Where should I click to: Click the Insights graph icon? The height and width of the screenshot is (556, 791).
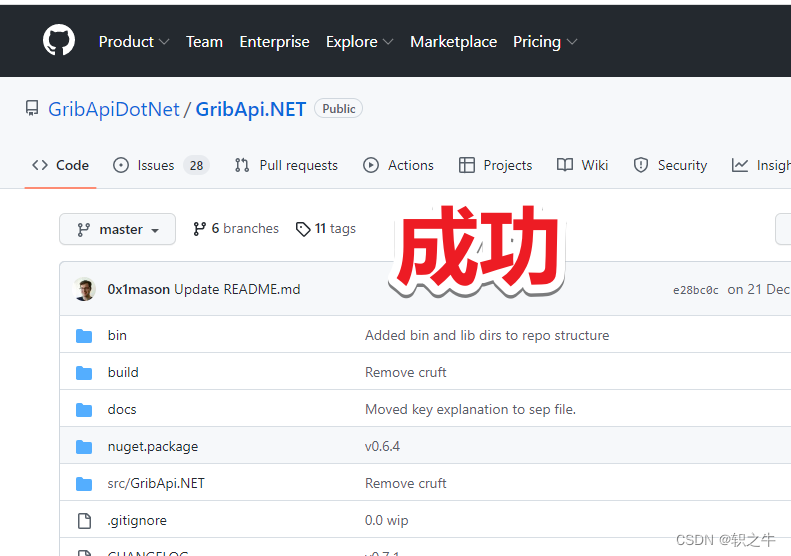click(x=740, y=165)
